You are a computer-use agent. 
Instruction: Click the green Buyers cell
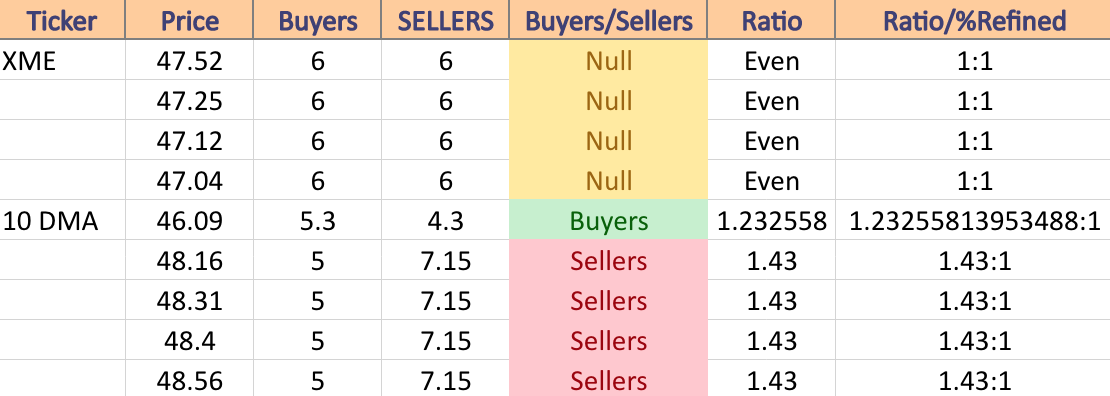(x=608, y=220)
